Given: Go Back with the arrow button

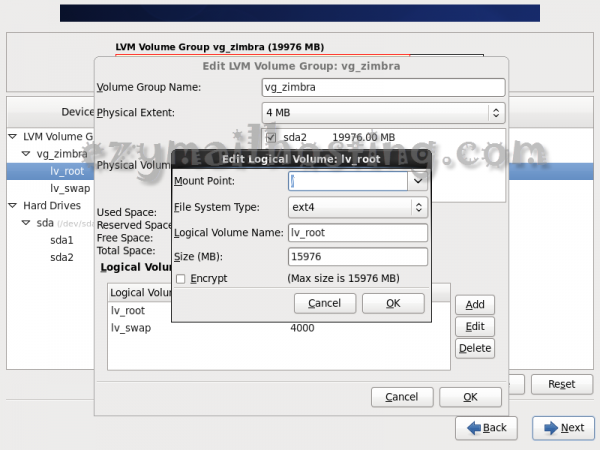Looking at the screenshot, I should click(x=486, y=428).
